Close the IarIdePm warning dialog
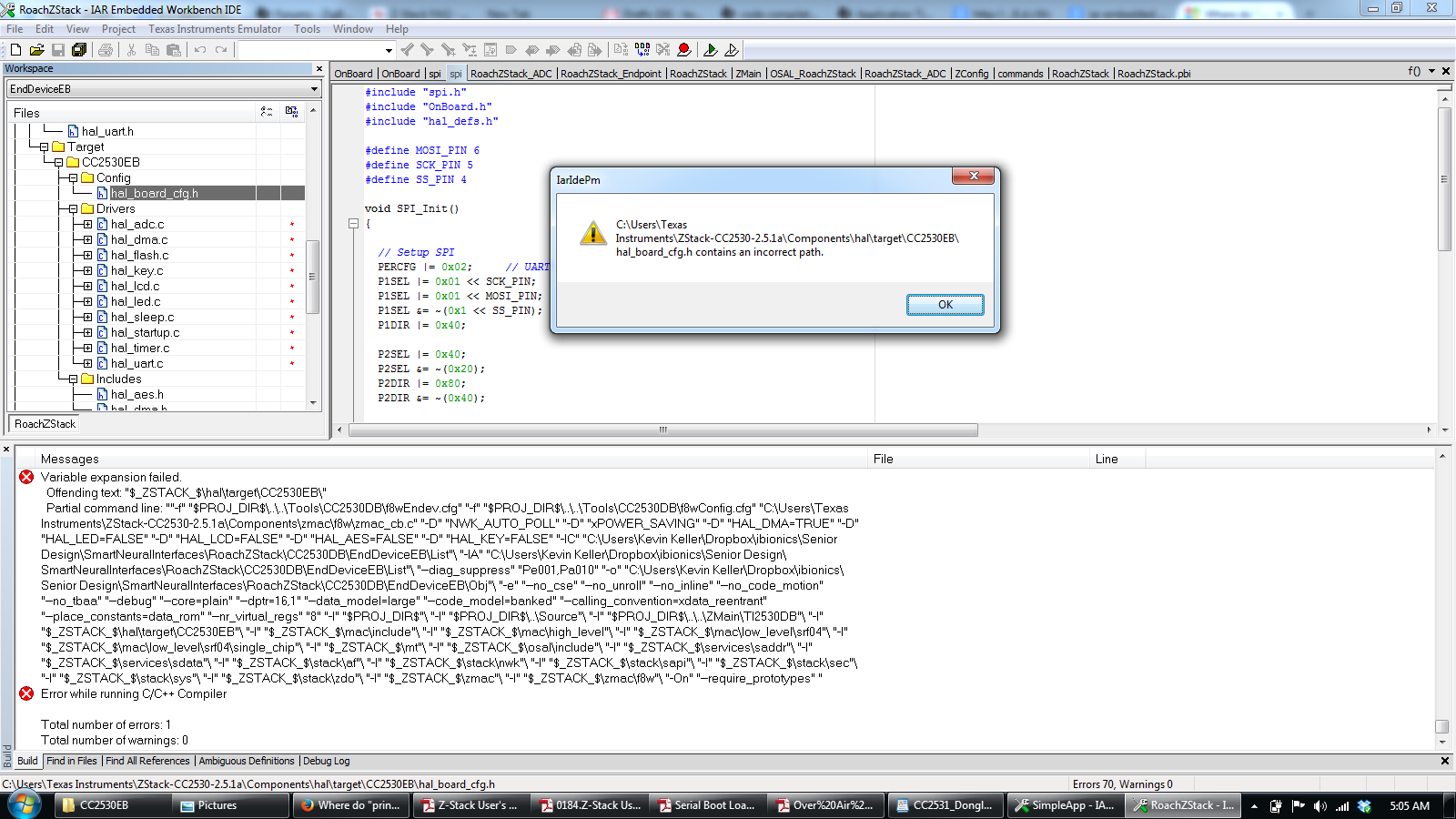This screenshot has height=819, width=1456. (974, 176)
